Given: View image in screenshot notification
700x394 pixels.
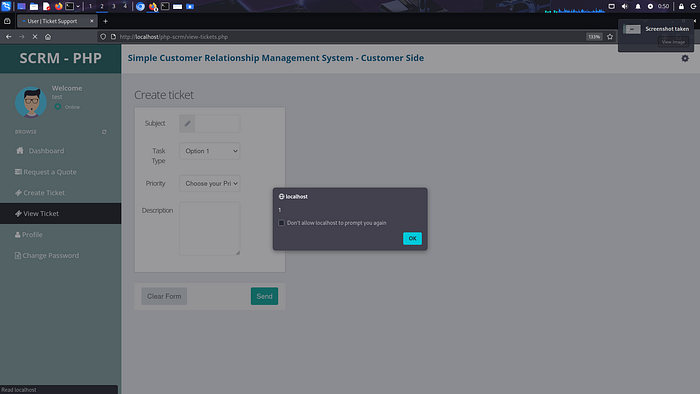Looking at the screenshot, I should pos(673,42).
